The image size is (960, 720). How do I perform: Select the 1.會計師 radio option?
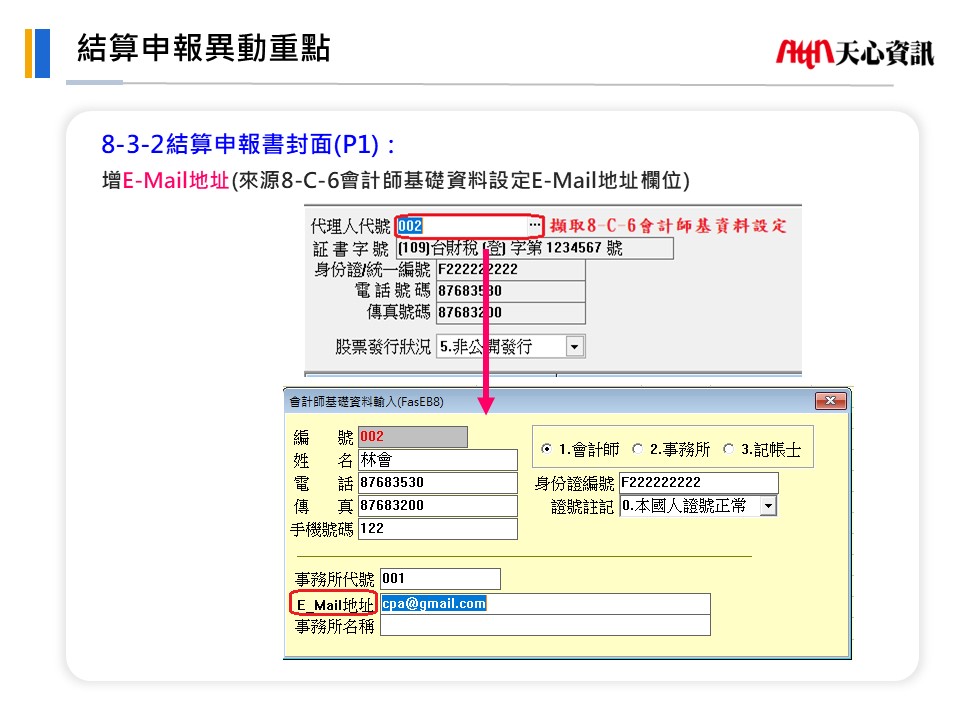pos(547,450)
